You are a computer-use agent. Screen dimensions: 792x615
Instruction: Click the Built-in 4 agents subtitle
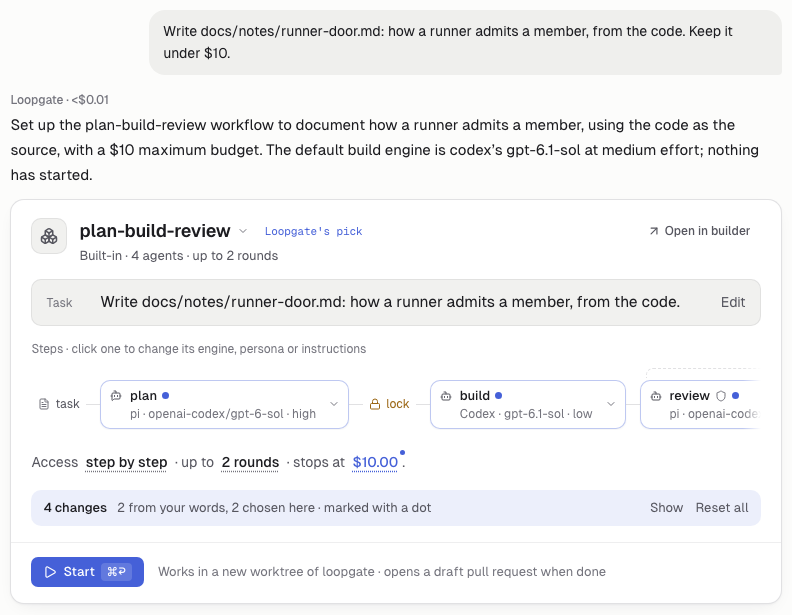179,256
